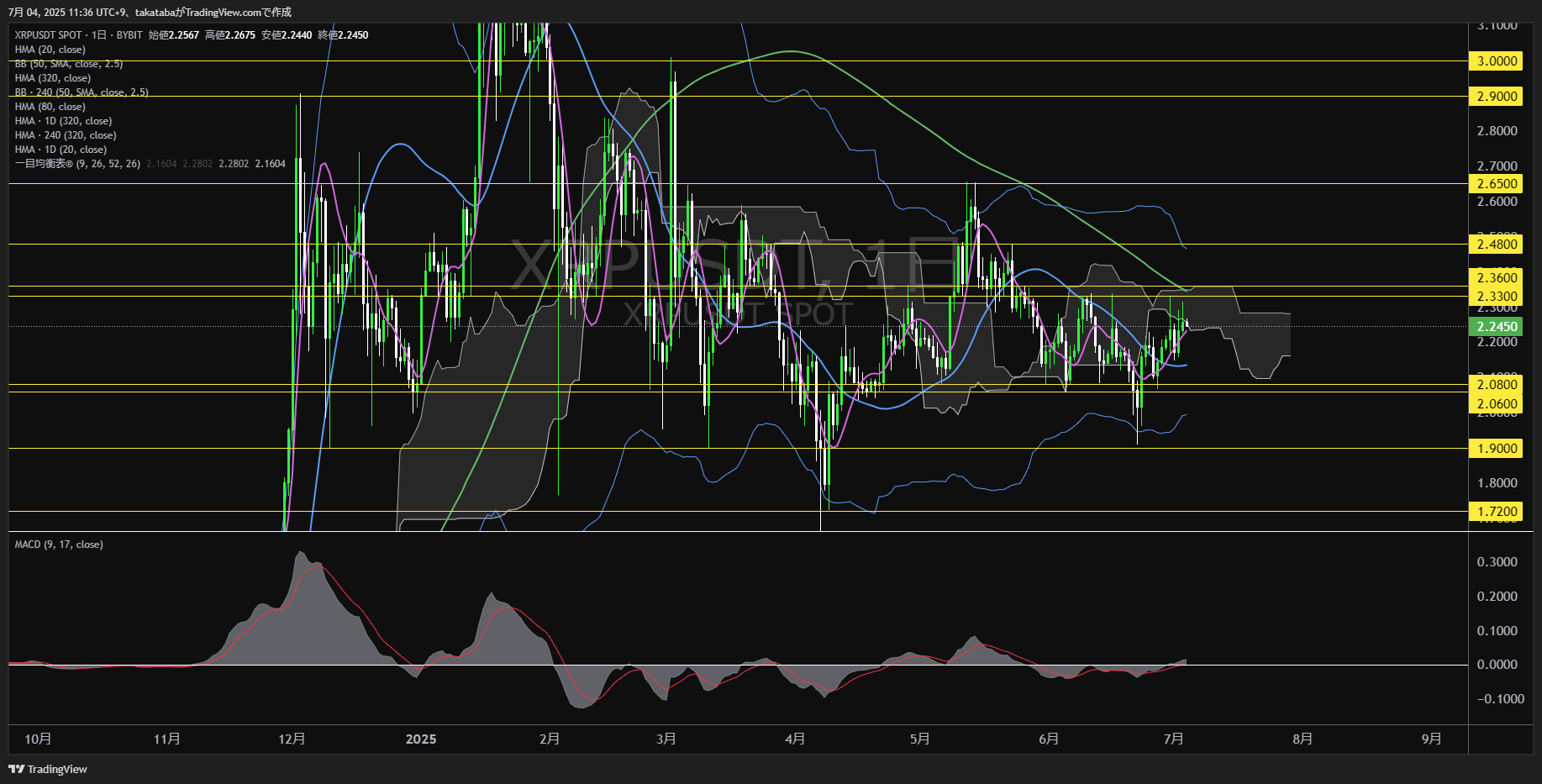Screen dimensions: 1542x784
Task: Click the 10月 label on the time axis
Action: click(39, 739)
